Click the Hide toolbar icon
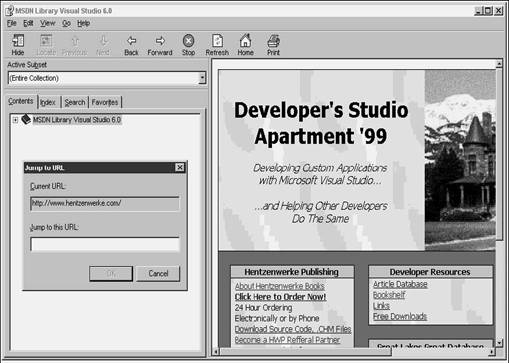The width and height of the screenshot is (509, 363). 18,41
